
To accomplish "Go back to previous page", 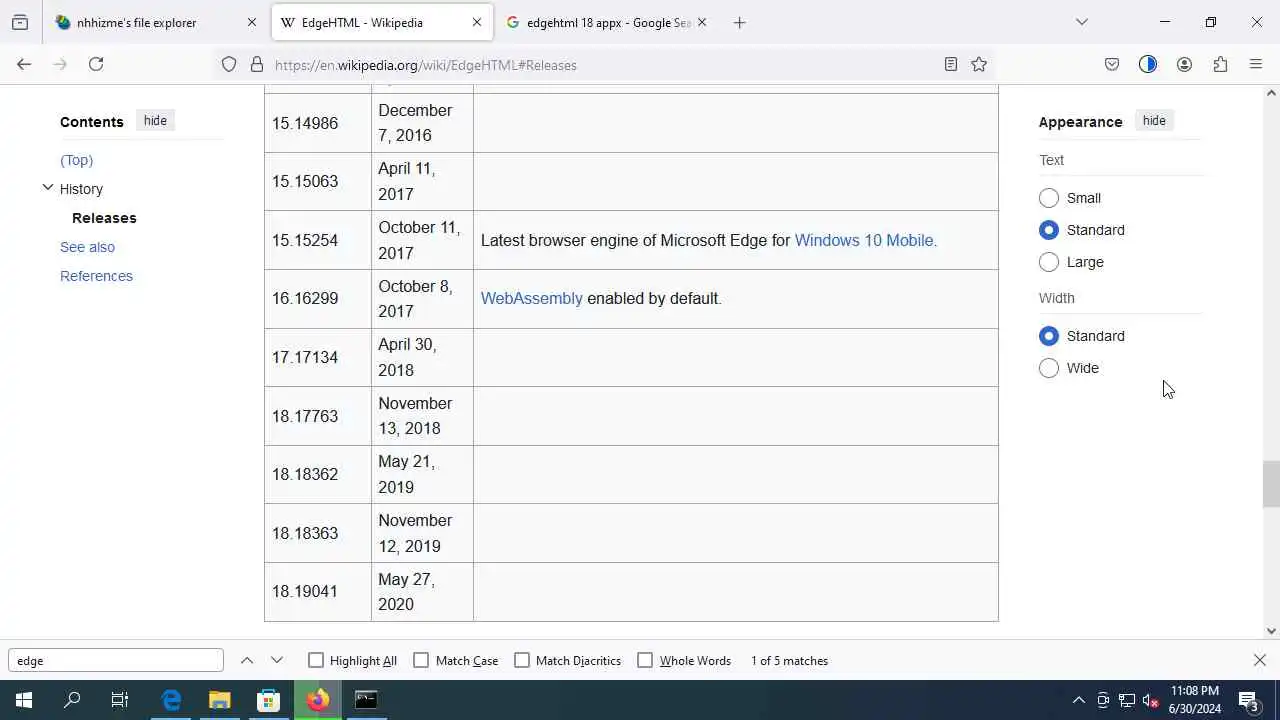I will (x=24, y=64).
